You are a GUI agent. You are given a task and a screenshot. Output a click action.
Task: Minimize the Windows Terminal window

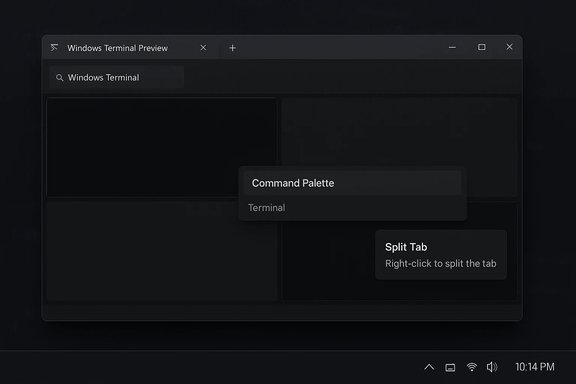click(x=452, y=47)
